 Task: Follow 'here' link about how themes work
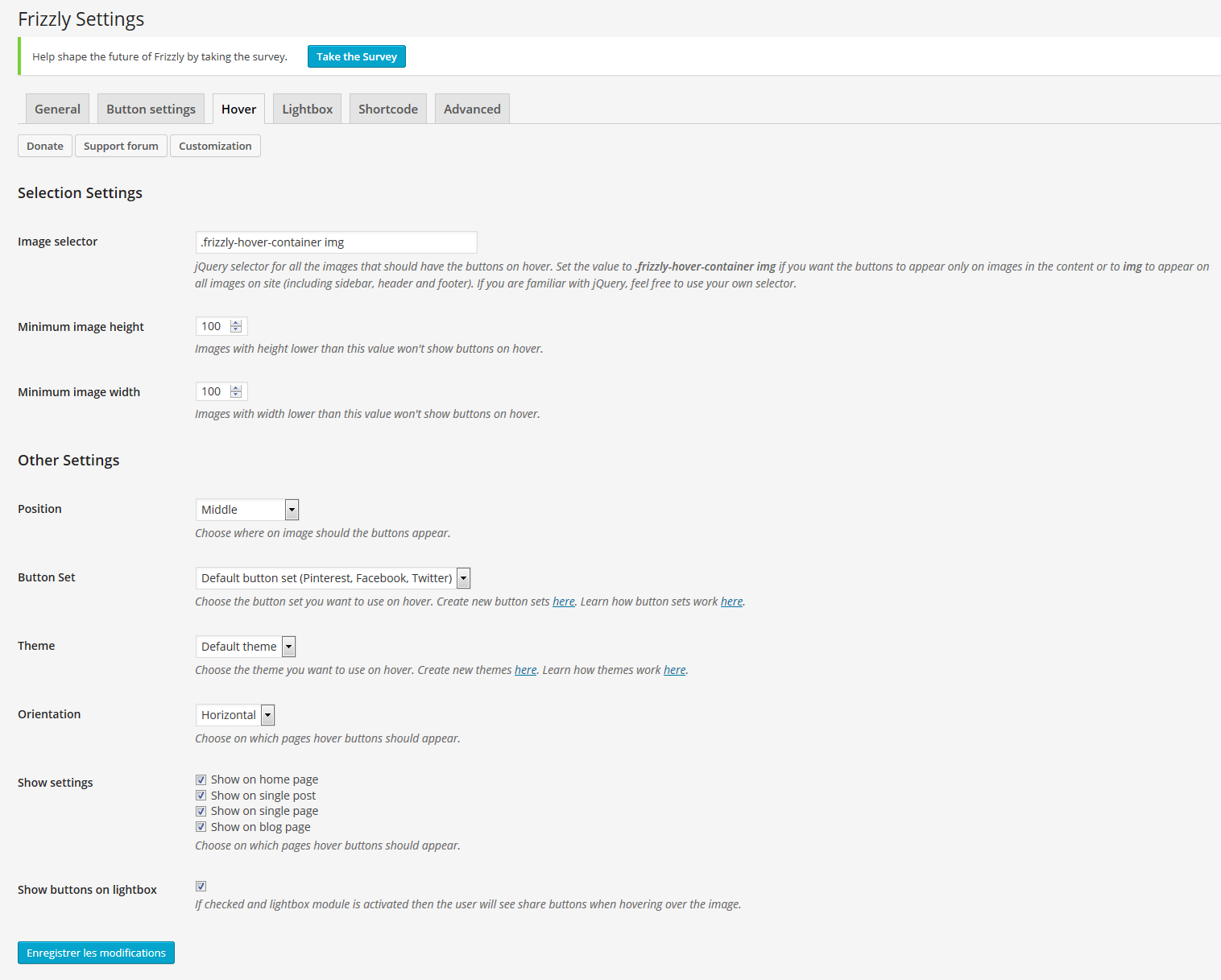(675, 670)
